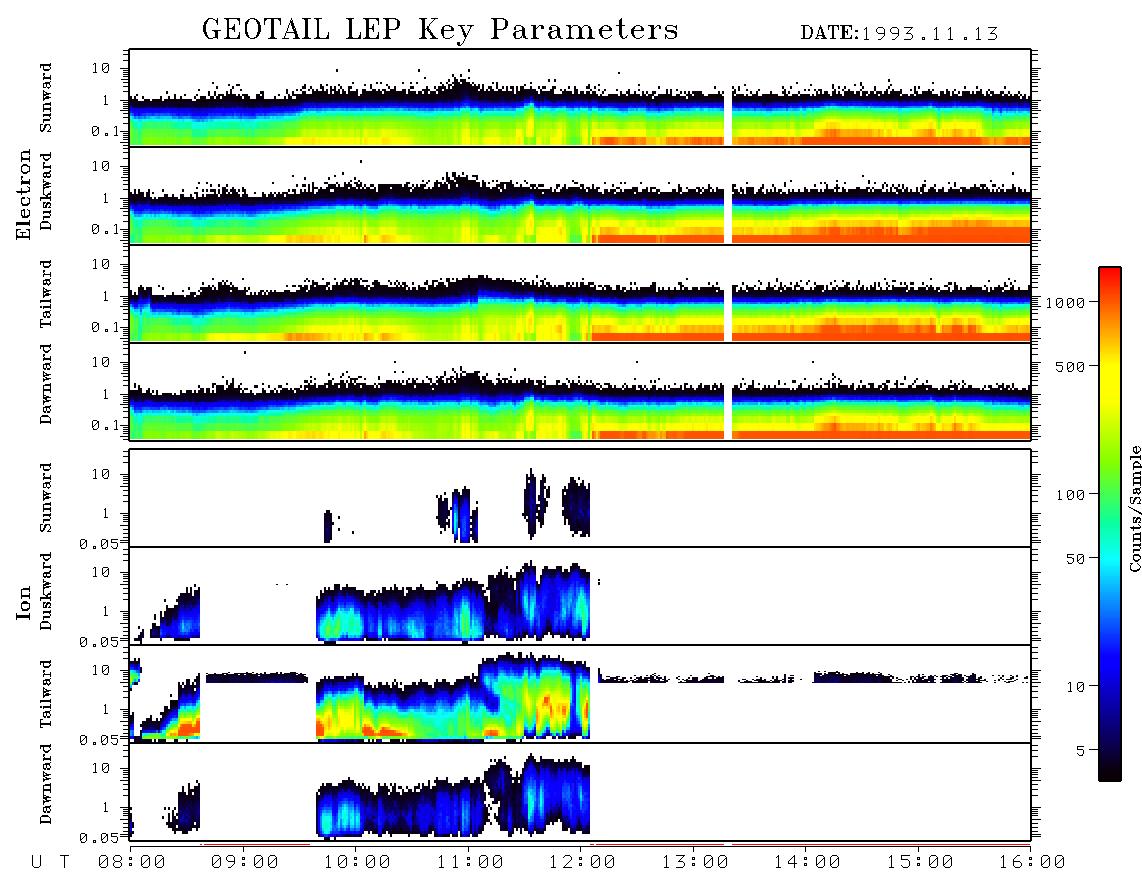Click the "10" tick of Electron Sunward panel
The width and height of the screenshot is (1142, 880).
pos(101,68)
